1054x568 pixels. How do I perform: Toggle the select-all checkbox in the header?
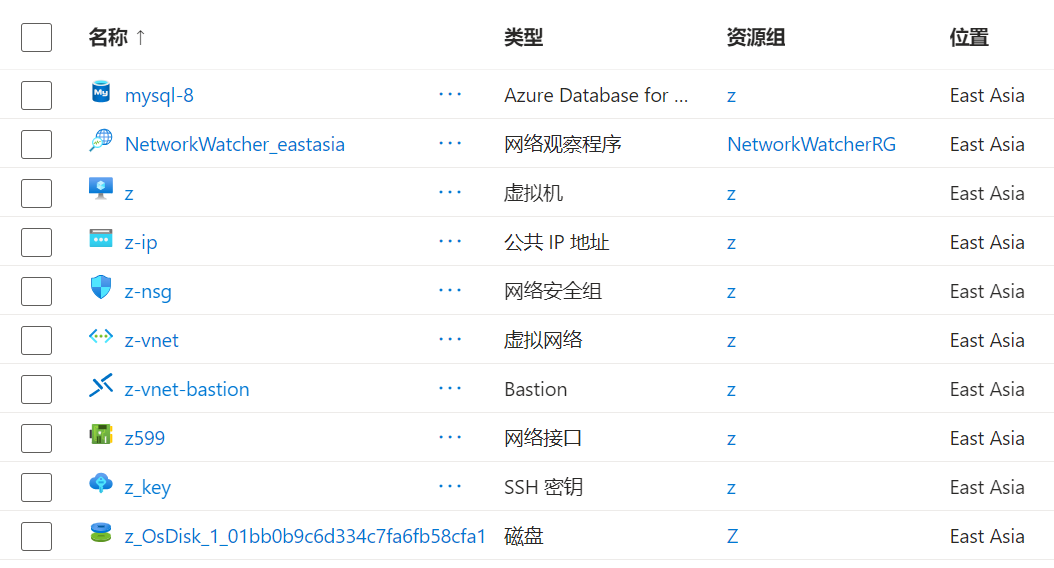click(x=36, y=37)
